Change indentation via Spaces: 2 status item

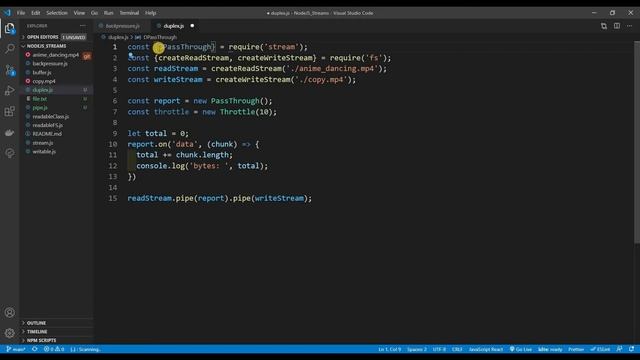[417, 349]
